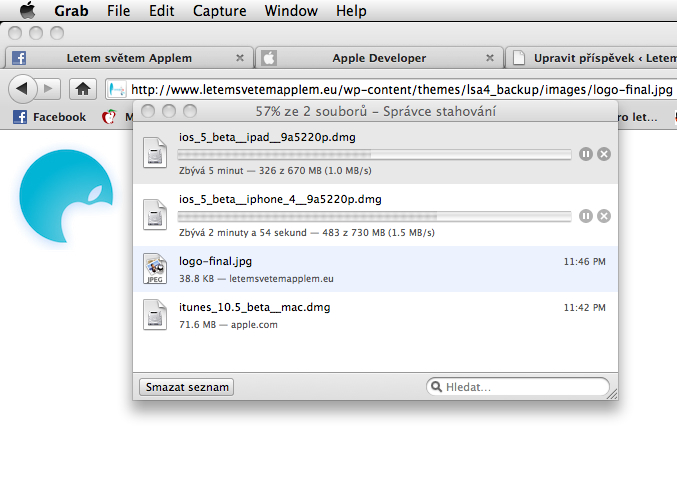The width and height of the screenshot is (677, 488).
Task: Close the Apple Developer tab
Action: (x=490, y=58)
